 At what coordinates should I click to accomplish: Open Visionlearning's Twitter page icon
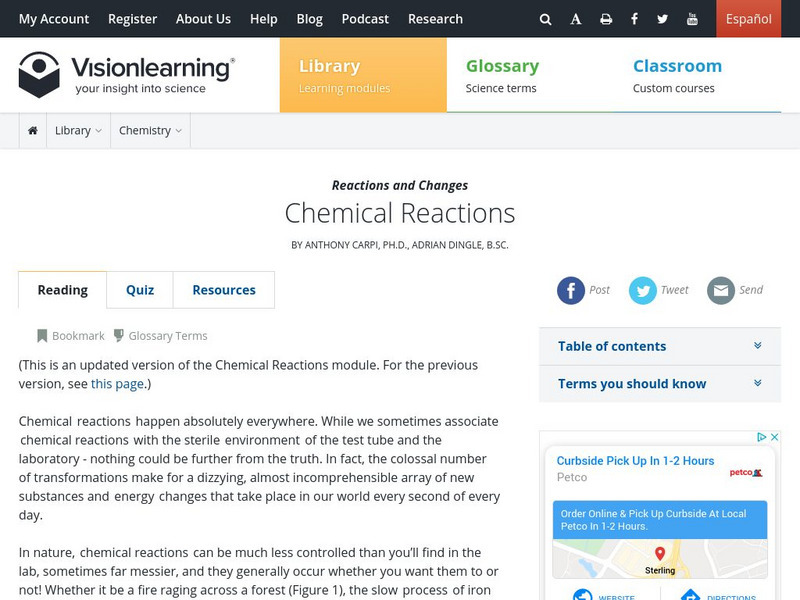663,19
